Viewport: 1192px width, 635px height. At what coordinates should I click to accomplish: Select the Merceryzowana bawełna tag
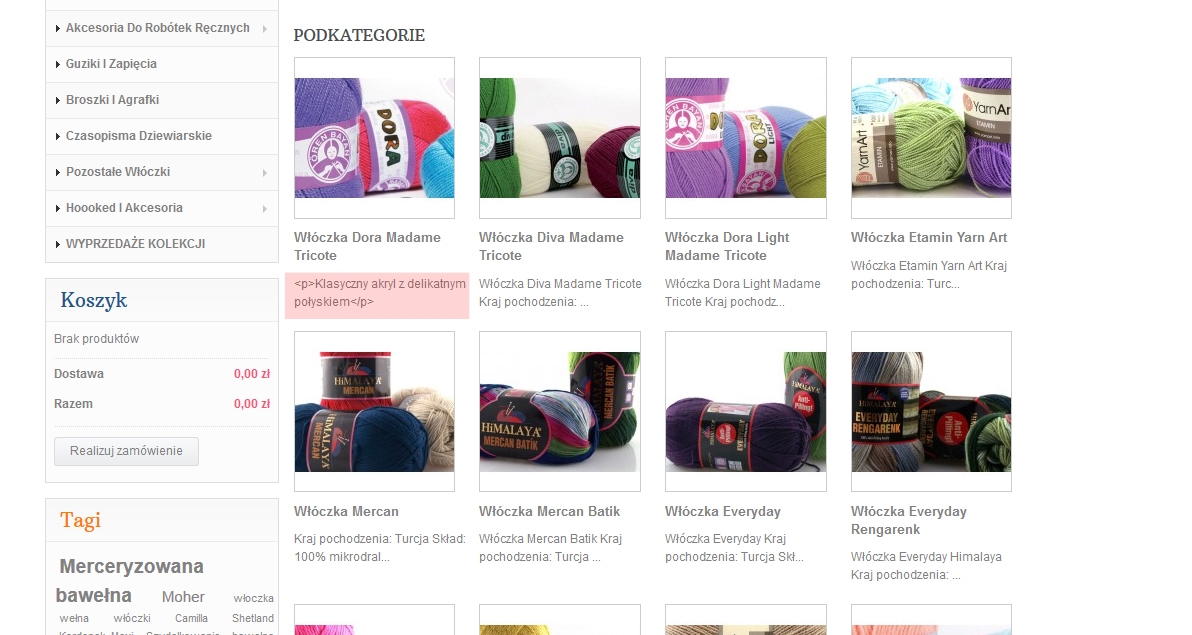click(x=129, y=581)
